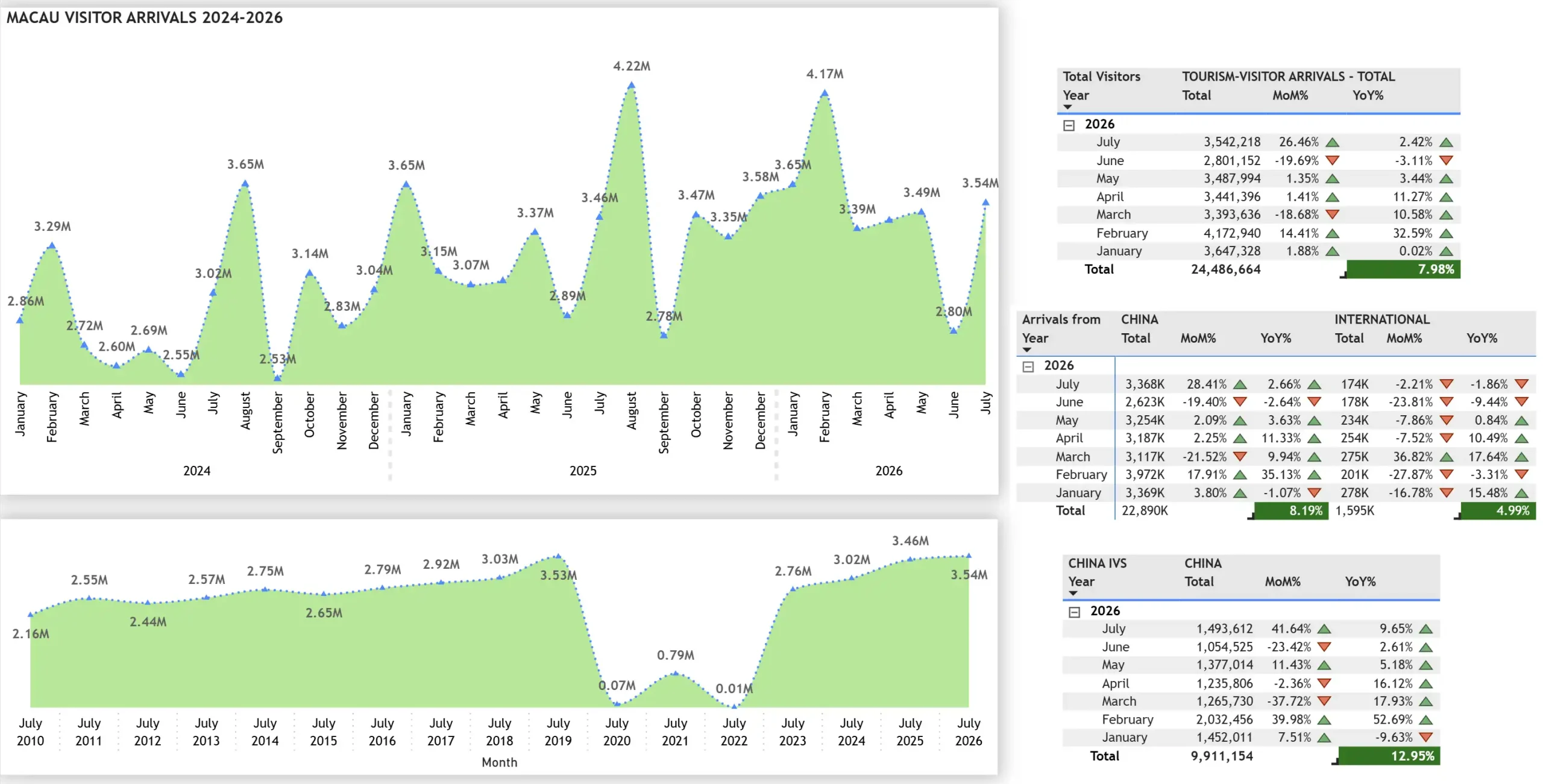Select the 8.19% China total YoY green bar

(1291, 511)
